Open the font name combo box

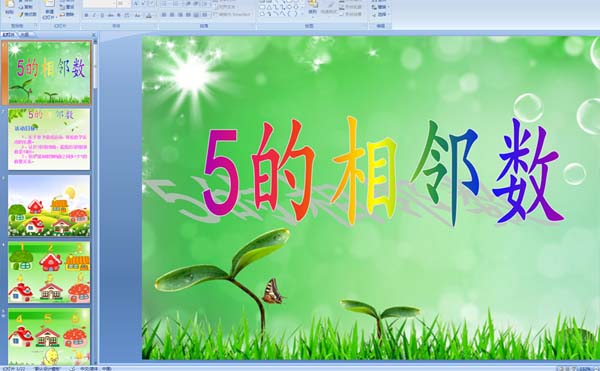[99, 4]
